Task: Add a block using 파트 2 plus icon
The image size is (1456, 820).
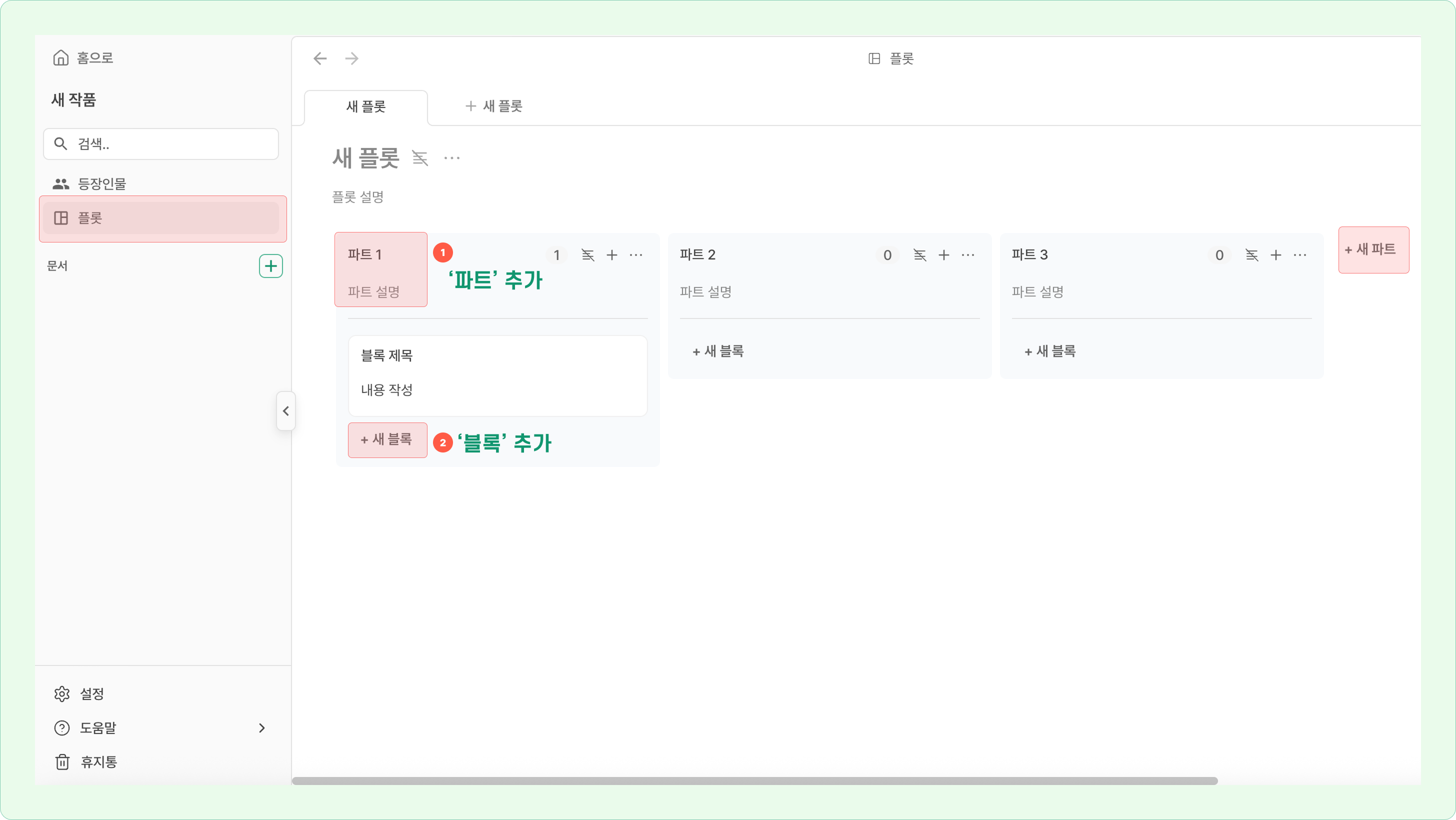Action: tap(943, 255)
